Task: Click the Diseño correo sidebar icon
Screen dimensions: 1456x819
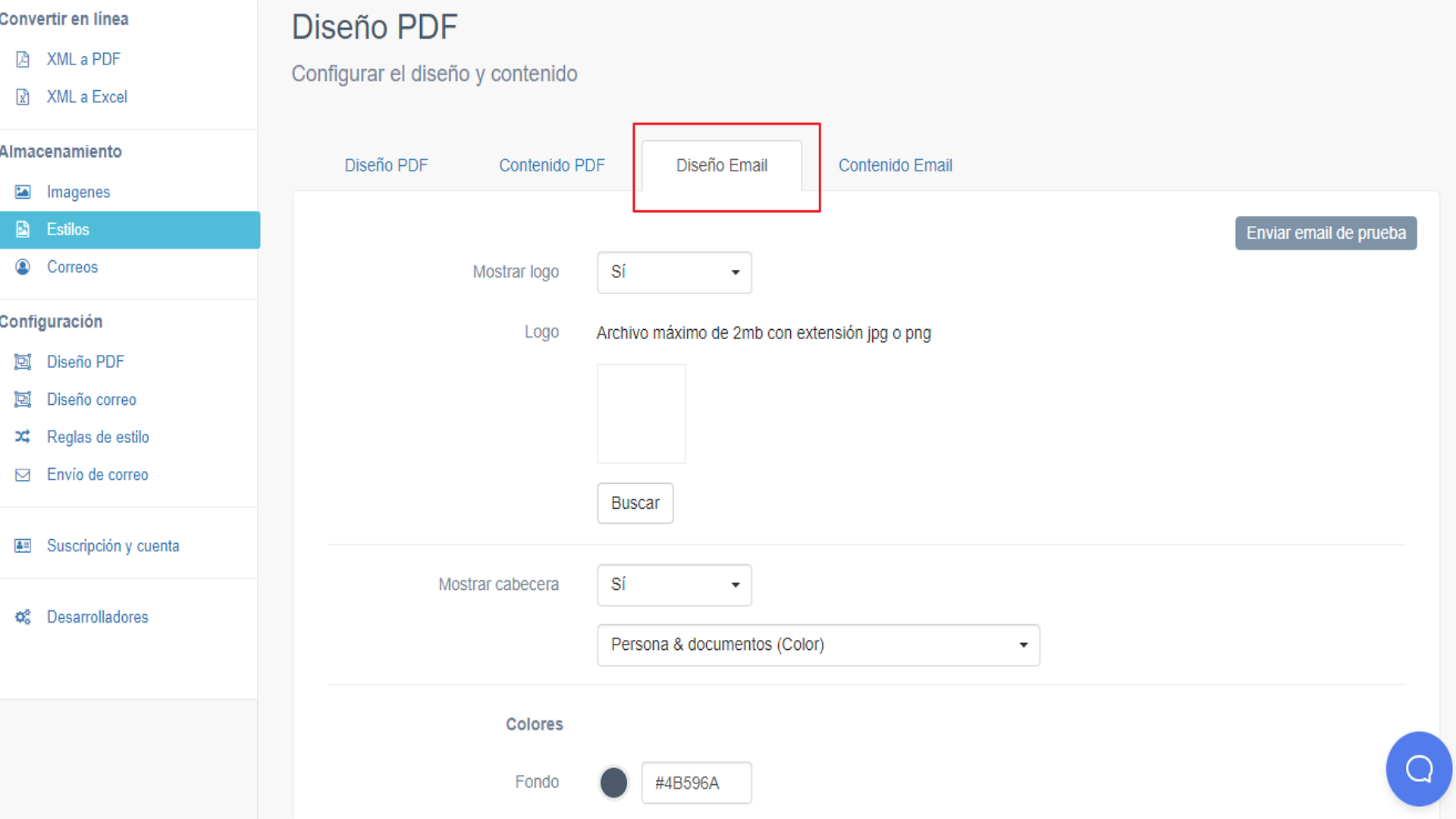Action: (23, 400)
